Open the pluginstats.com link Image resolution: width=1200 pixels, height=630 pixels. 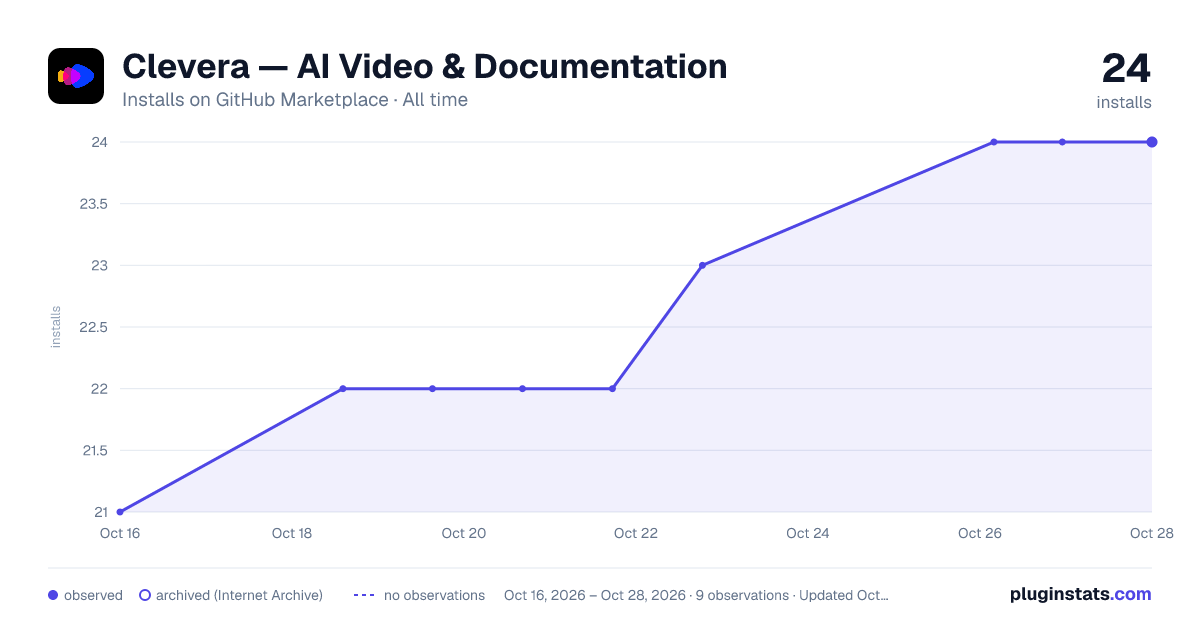pyautogui.click(x=1080, y=594)
